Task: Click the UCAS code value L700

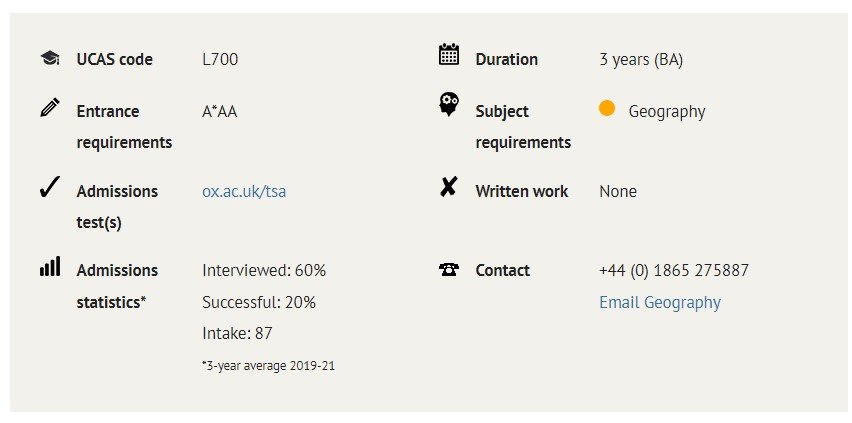Action: tap(220, 59)
